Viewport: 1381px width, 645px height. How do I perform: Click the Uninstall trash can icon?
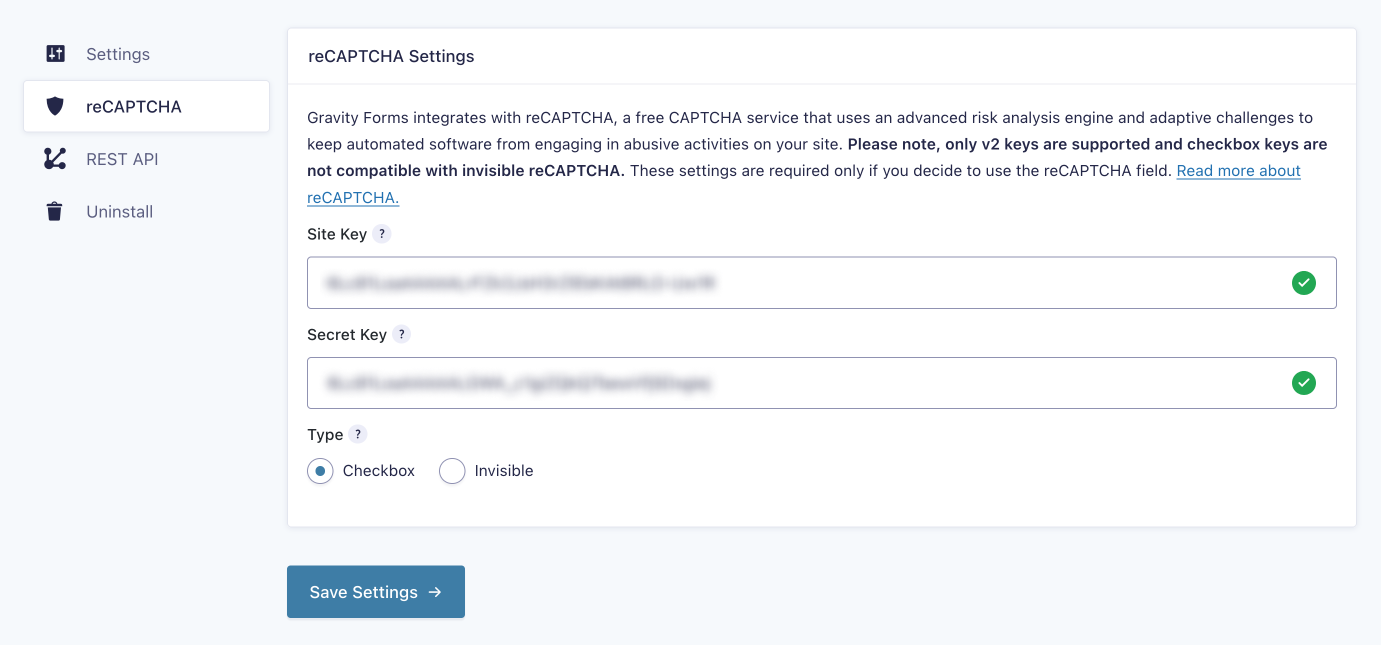coord(55,212)
